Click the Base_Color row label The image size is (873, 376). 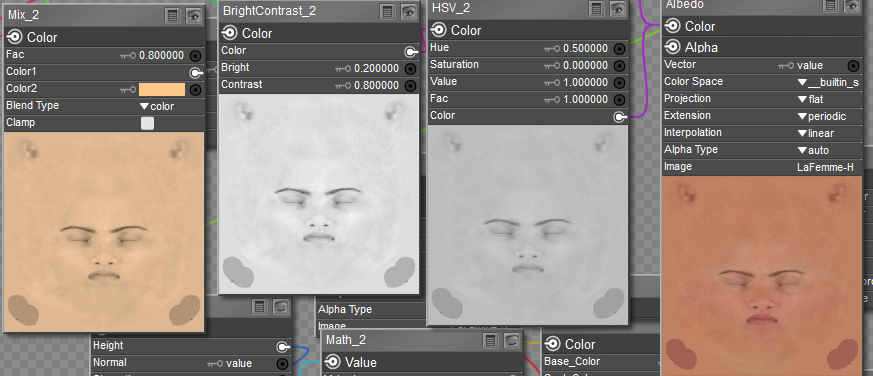[x=572, y=362]
